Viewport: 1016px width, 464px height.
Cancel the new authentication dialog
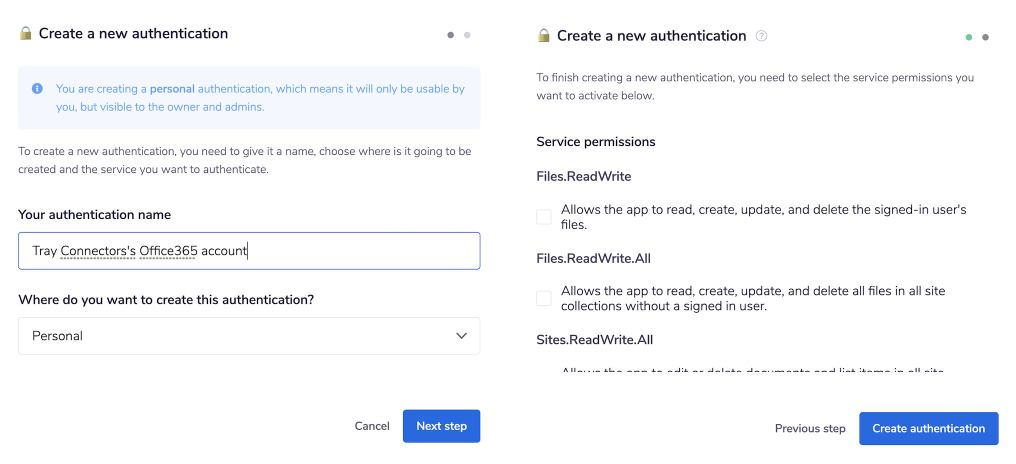coord(372,426)
